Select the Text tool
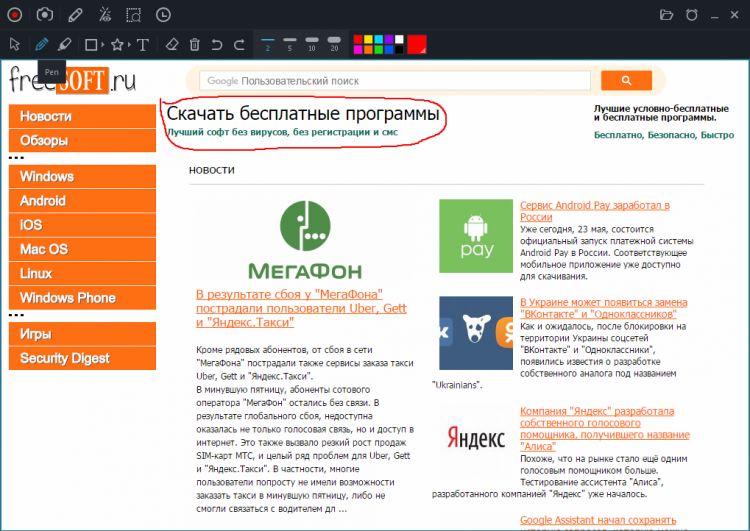 pos(143,45)
